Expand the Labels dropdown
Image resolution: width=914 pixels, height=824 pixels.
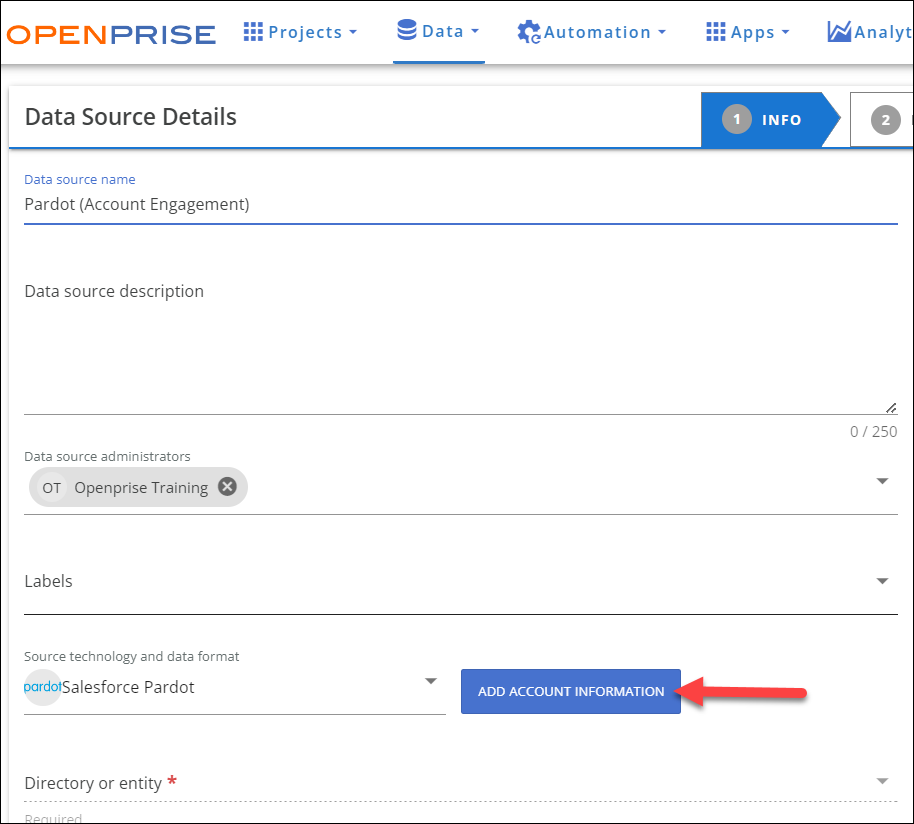point(883,581)
